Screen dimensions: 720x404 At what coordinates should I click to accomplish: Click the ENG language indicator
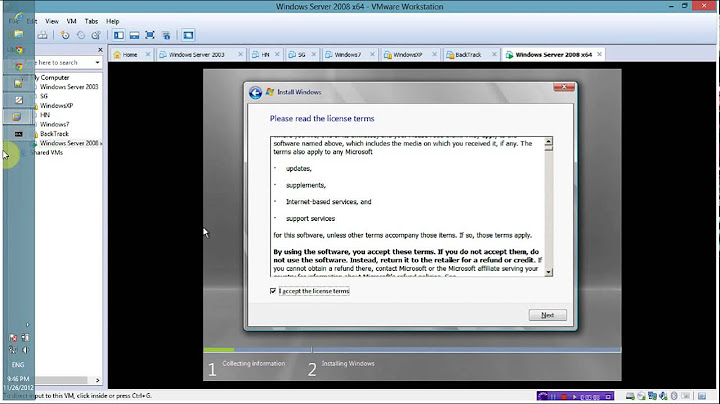point(18,365)
